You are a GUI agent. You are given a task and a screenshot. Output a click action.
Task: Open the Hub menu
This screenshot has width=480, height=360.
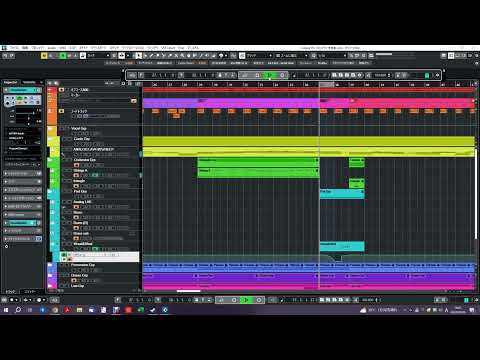point(181,48)
